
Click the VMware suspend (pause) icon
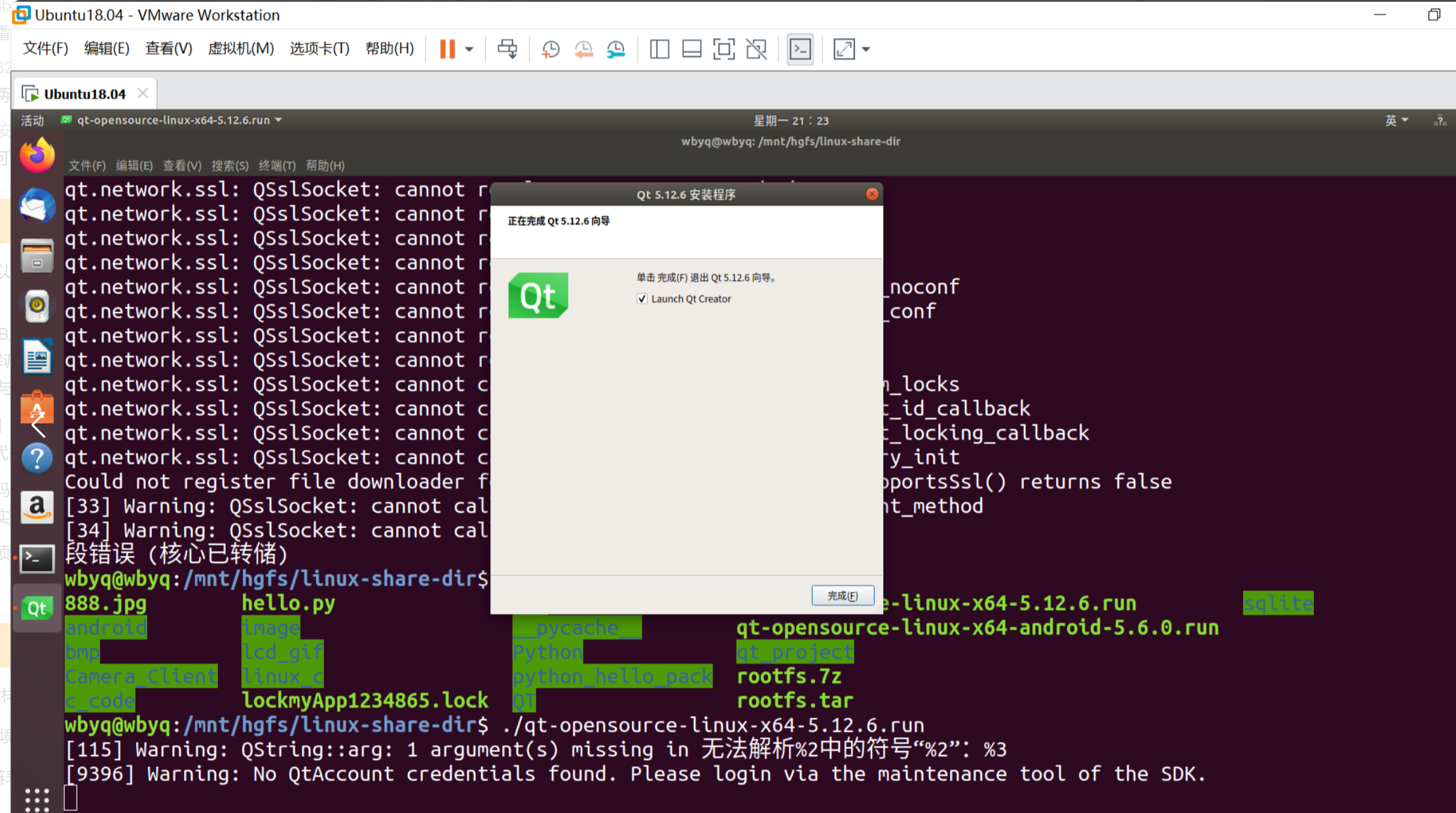447,49
